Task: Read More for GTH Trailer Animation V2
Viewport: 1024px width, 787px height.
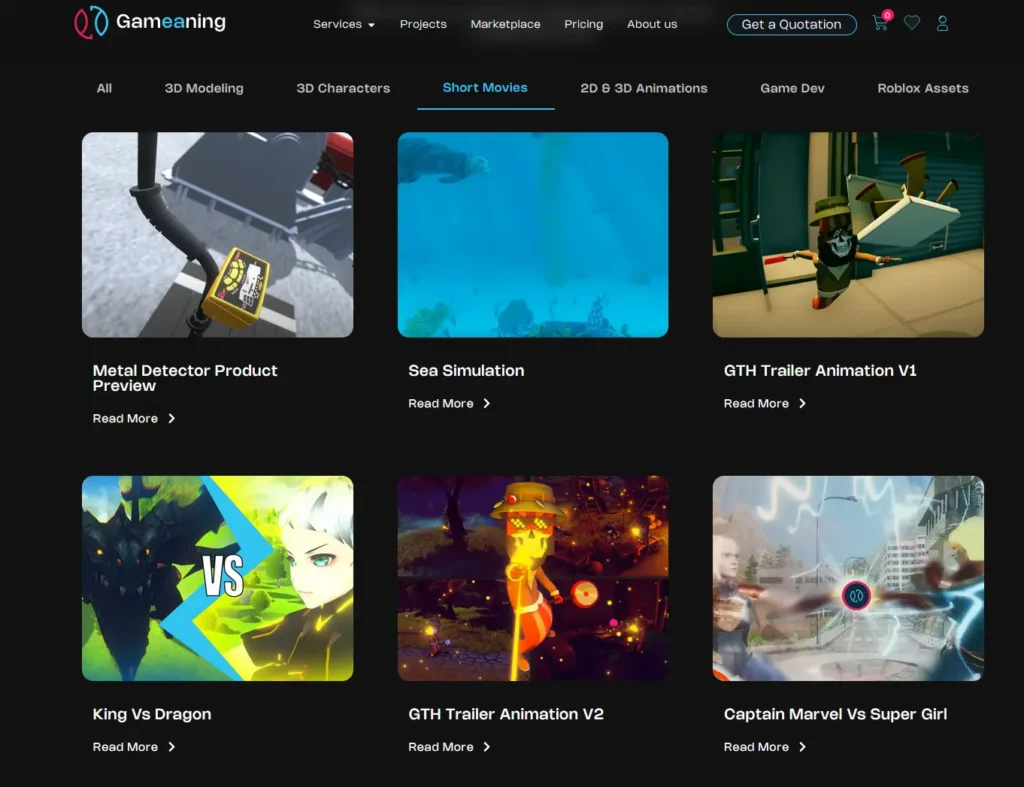Action: coord(449,747)
